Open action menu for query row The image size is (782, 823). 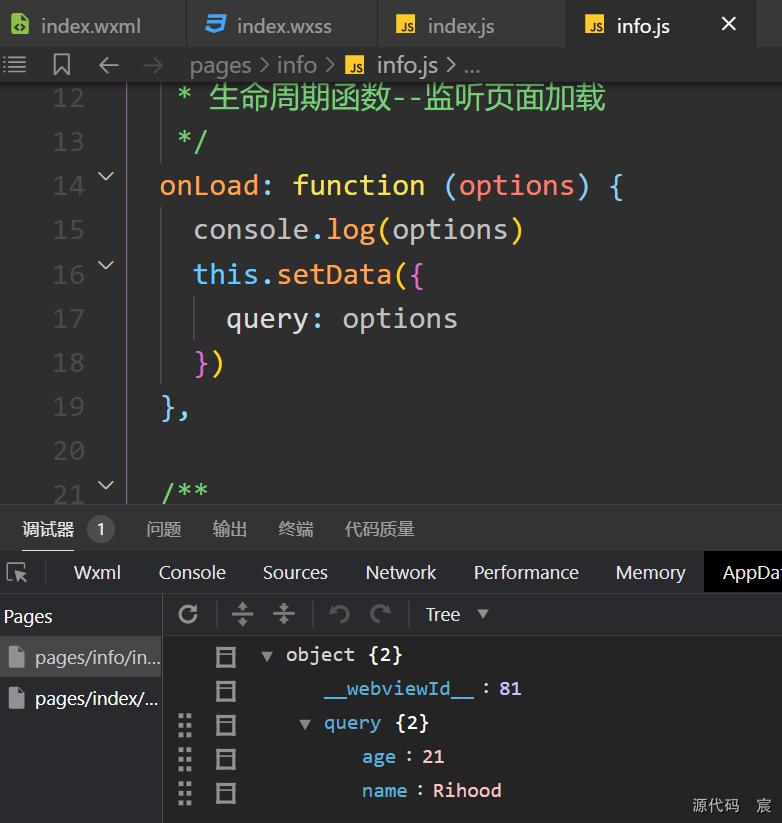(x=226, y=725)
